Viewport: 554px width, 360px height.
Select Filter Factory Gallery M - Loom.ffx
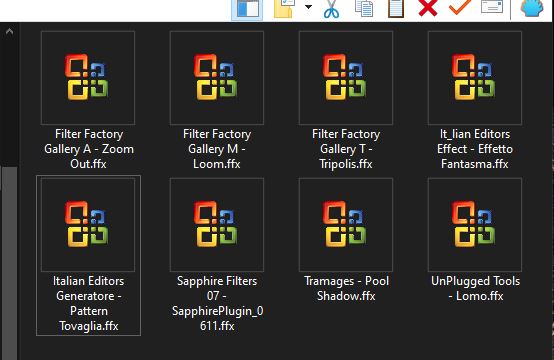[x=217, y=101]
